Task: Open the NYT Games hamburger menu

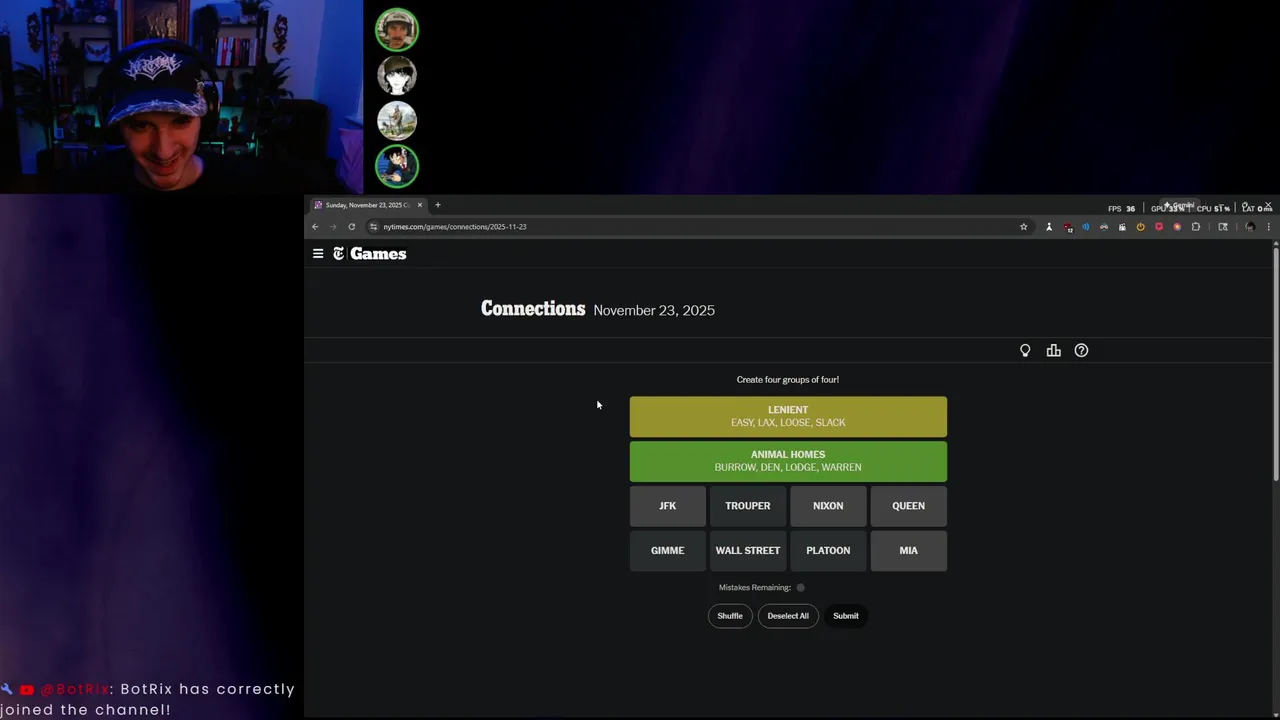Action: pos(318,254)
